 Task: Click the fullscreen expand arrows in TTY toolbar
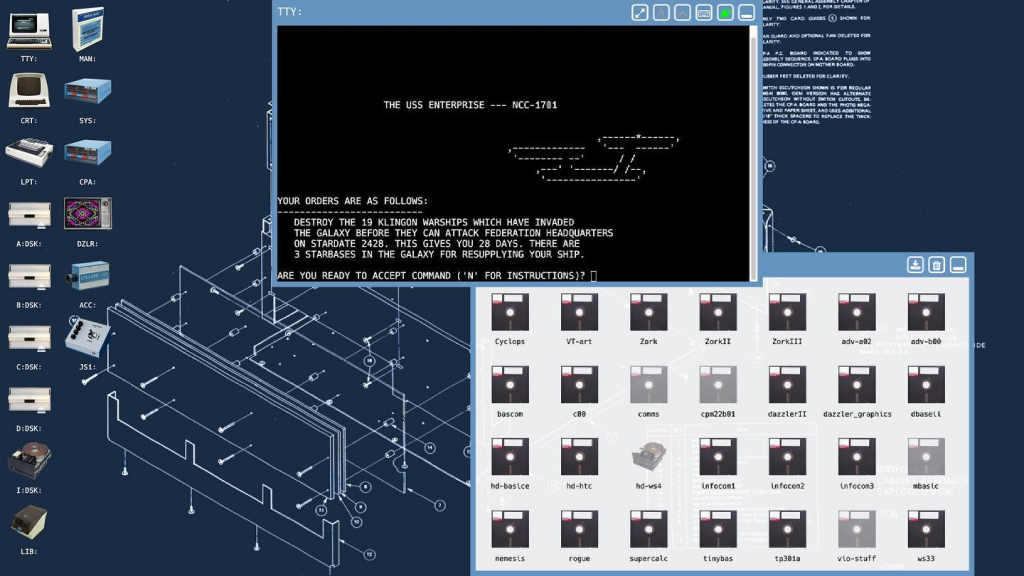pos(639,12)
